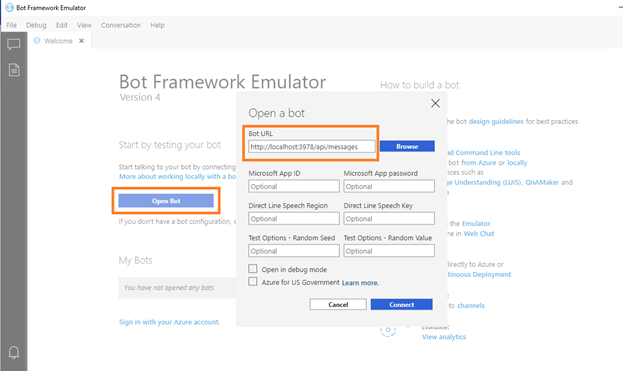
Task: Focus the Microsoft App ID field
Action: point(294,186)
